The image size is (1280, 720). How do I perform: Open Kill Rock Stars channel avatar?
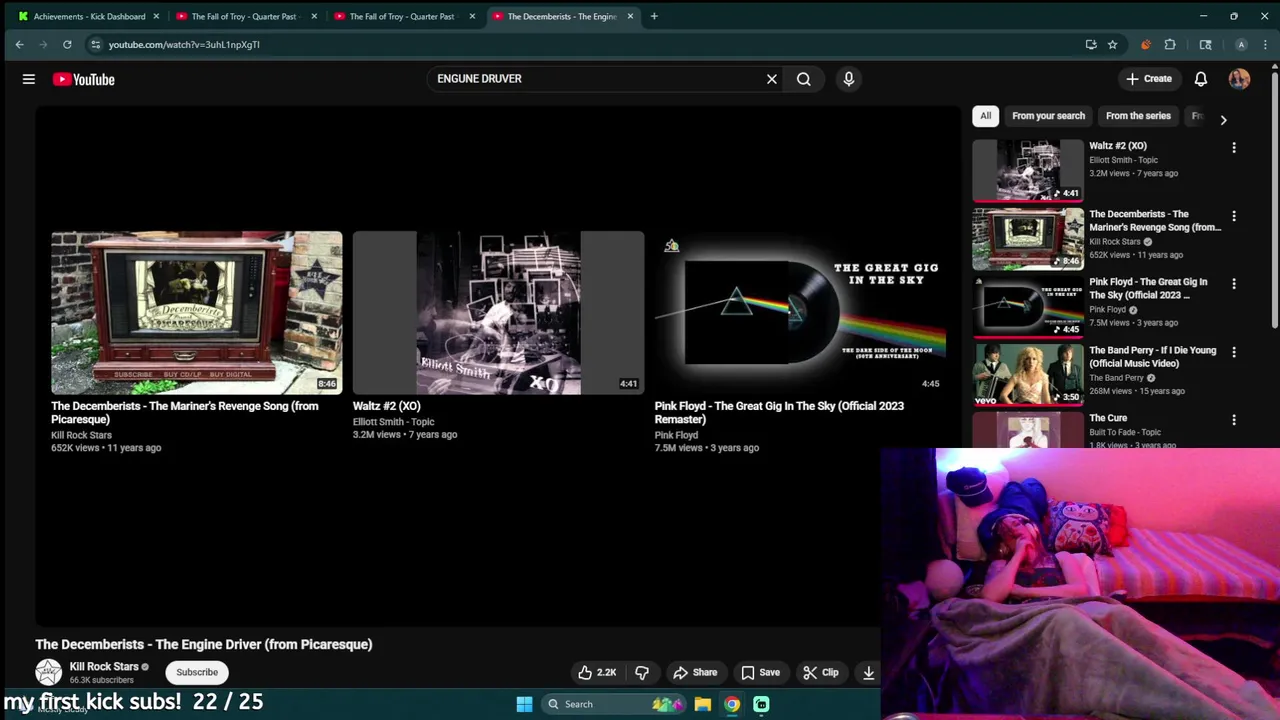tap(48, 672)
